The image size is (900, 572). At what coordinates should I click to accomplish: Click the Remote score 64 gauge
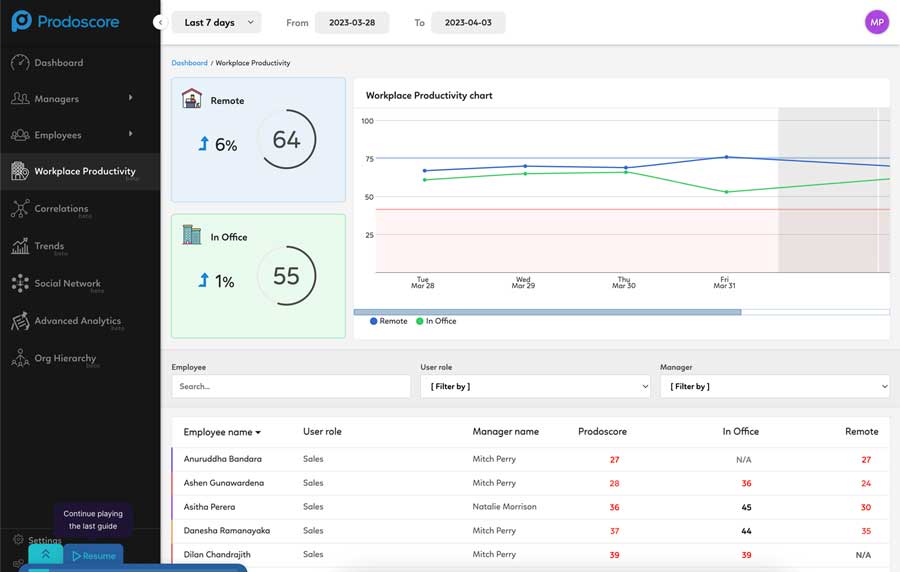286,139
